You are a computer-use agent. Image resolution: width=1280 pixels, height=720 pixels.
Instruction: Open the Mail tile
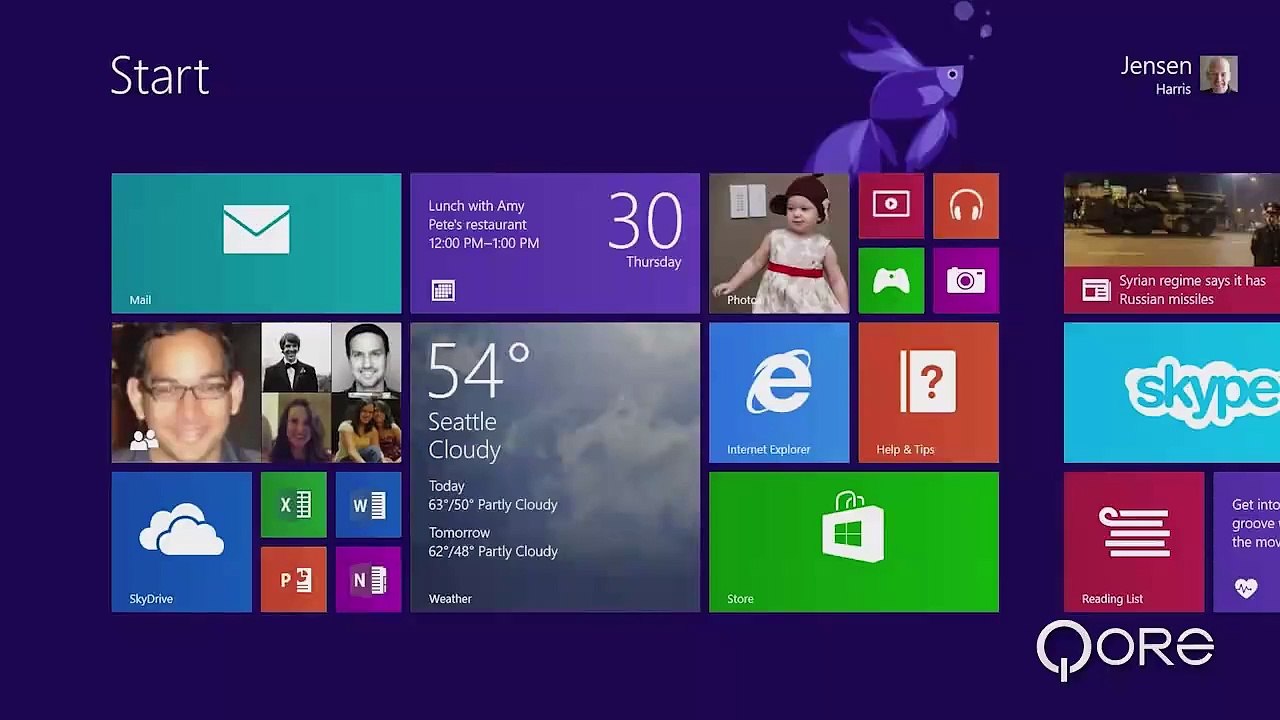pos(256,243)
